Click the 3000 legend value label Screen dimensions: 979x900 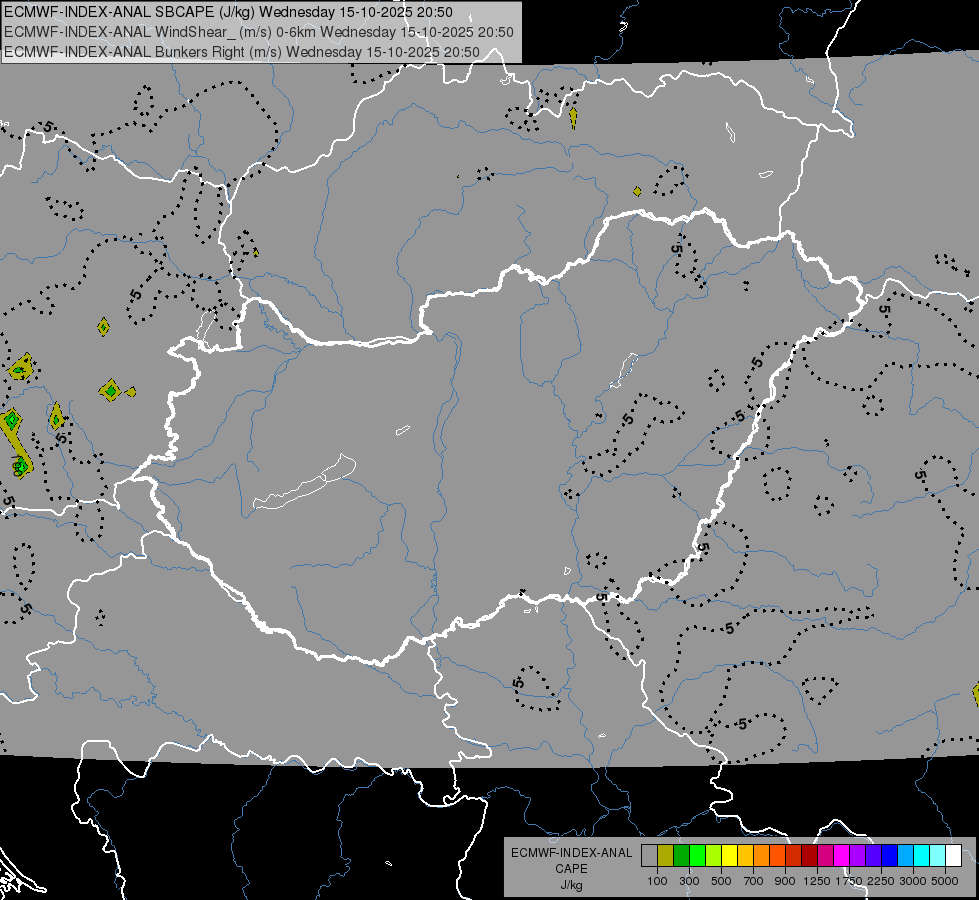point(913,881)
